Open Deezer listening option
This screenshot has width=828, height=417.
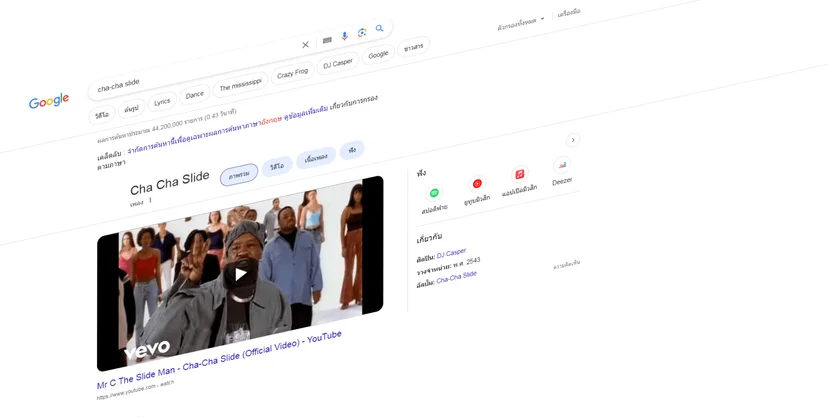click(562, 170)
